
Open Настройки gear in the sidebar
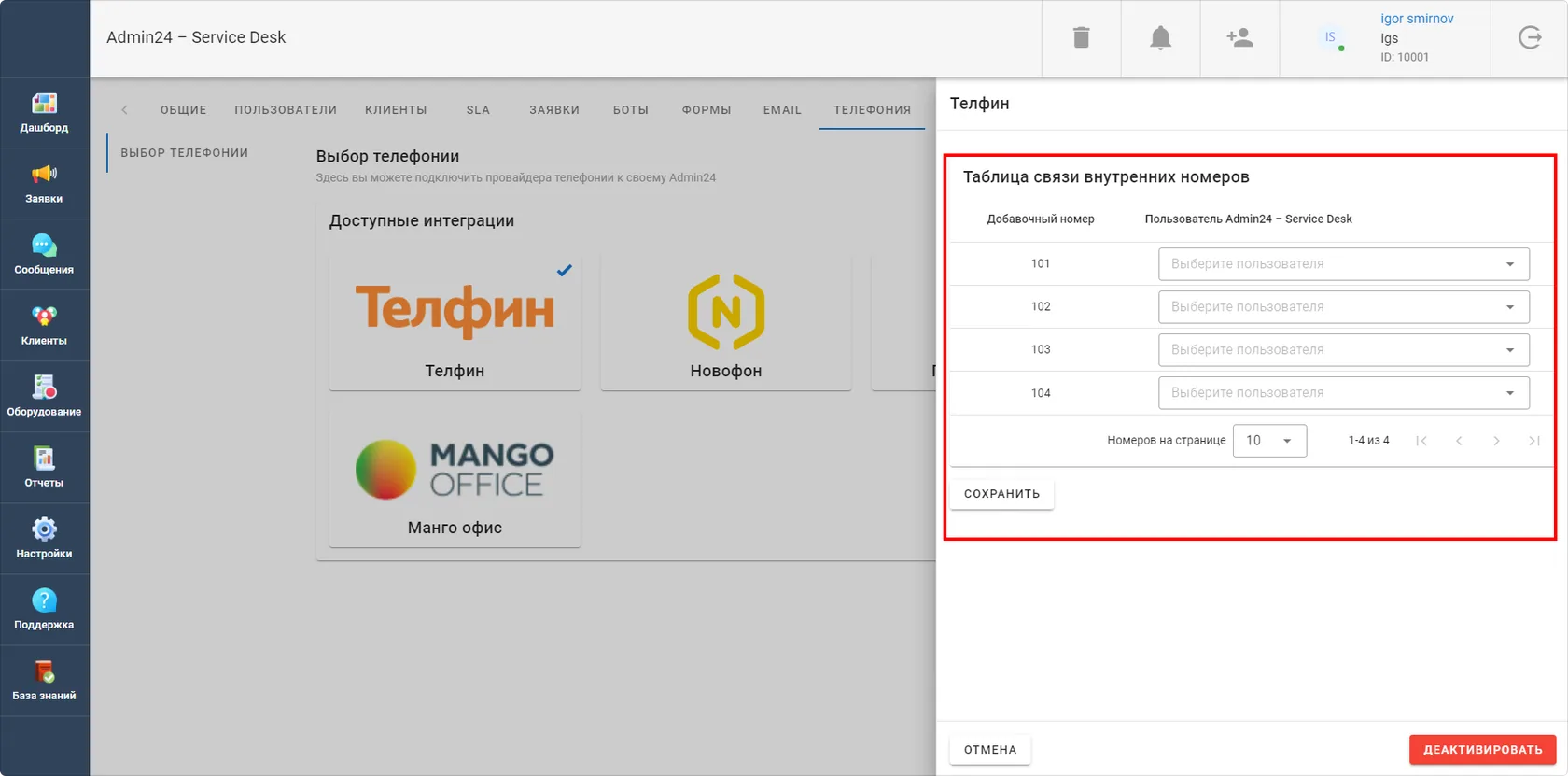pyautogui.click(x=44, y=539)
